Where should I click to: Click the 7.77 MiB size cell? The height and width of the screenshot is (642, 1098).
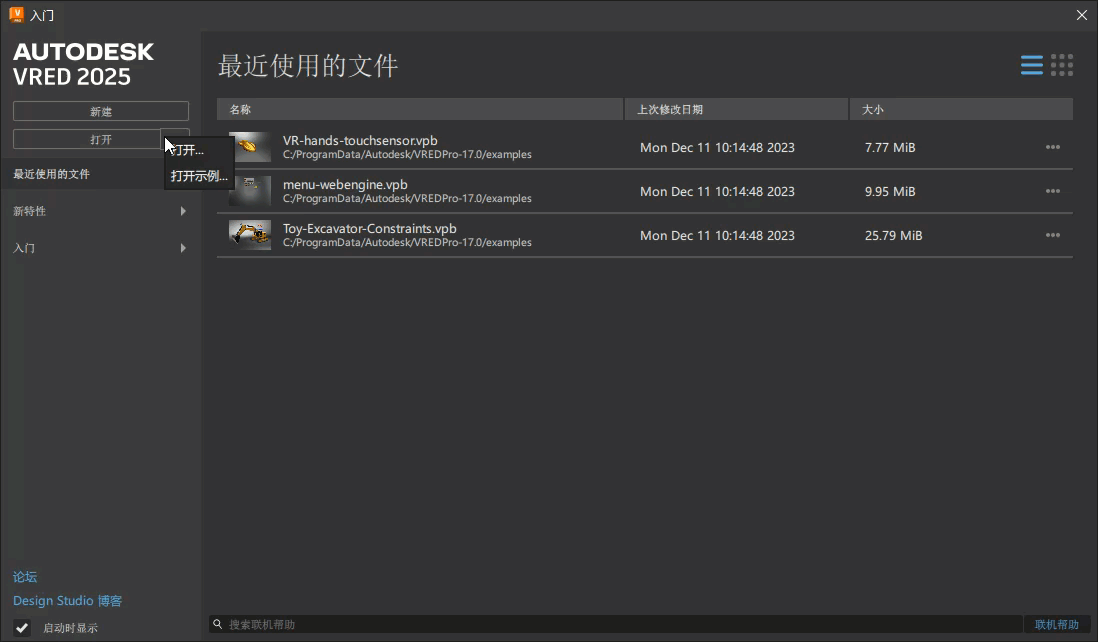[x=890, y=148]
